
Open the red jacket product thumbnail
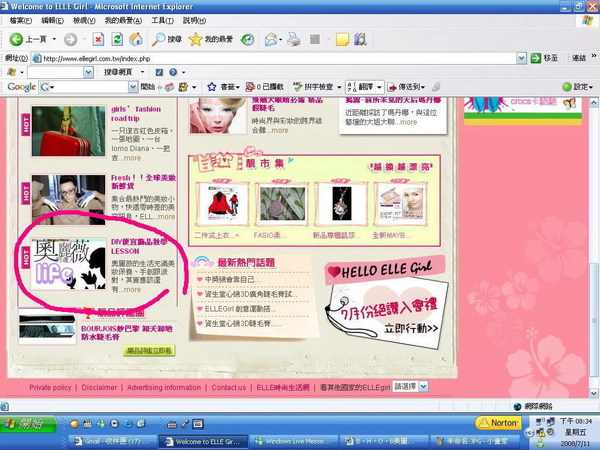222,204
